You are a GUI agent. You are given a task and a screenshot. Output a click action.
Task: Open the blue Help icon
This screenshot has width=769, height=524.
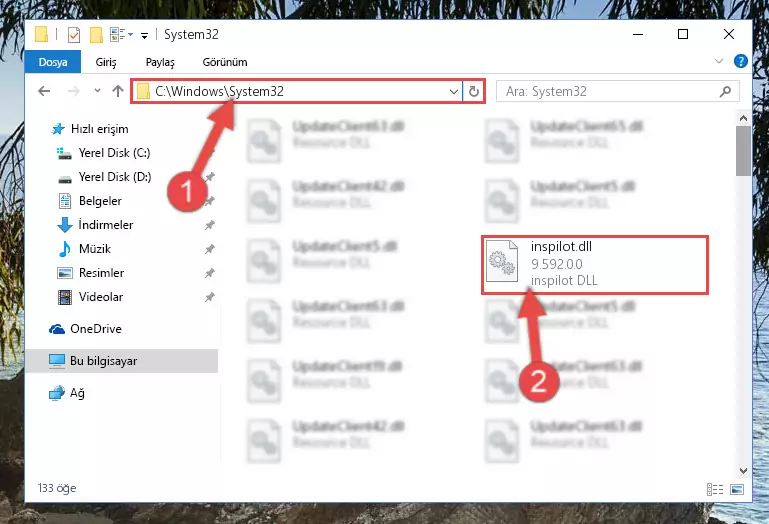(741, 61)
